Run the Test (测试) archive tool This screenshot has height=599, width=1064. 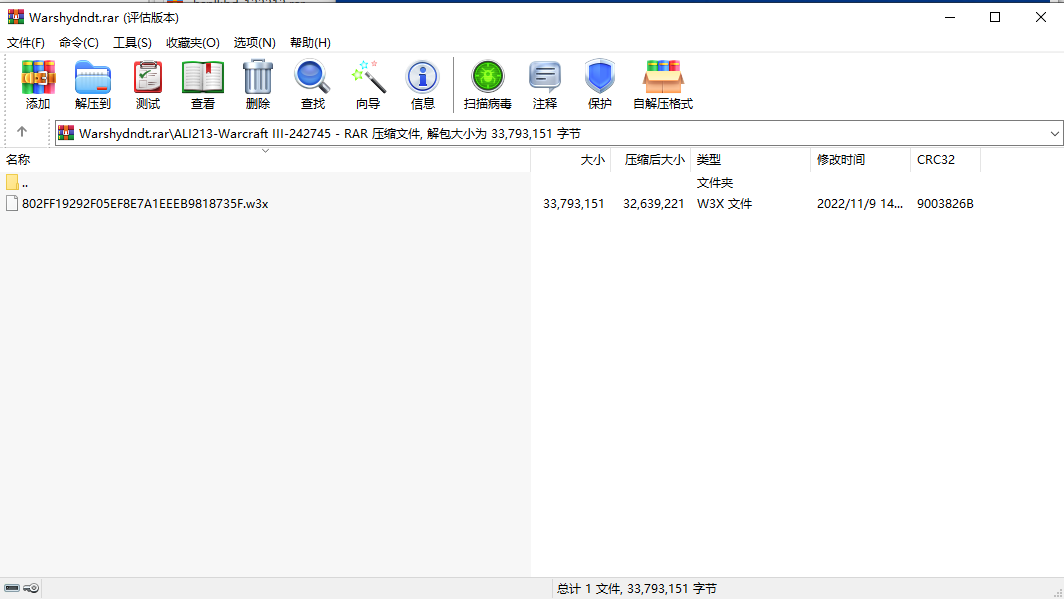click(x=148, y=84)
